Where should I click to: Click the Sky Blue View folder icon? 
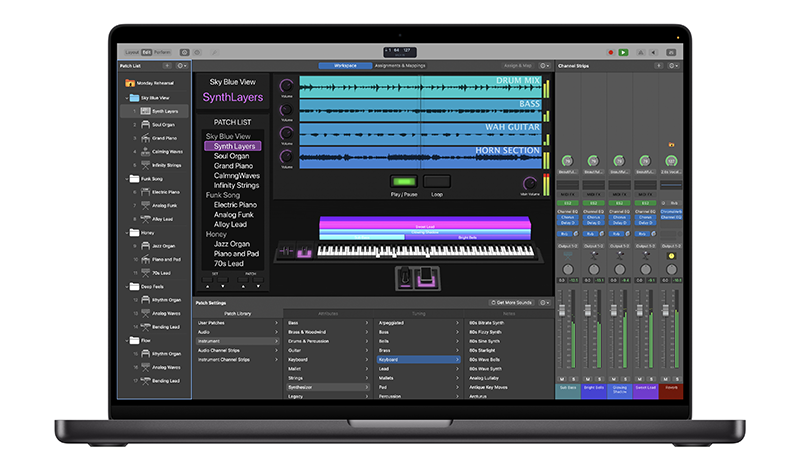[132, 98]
